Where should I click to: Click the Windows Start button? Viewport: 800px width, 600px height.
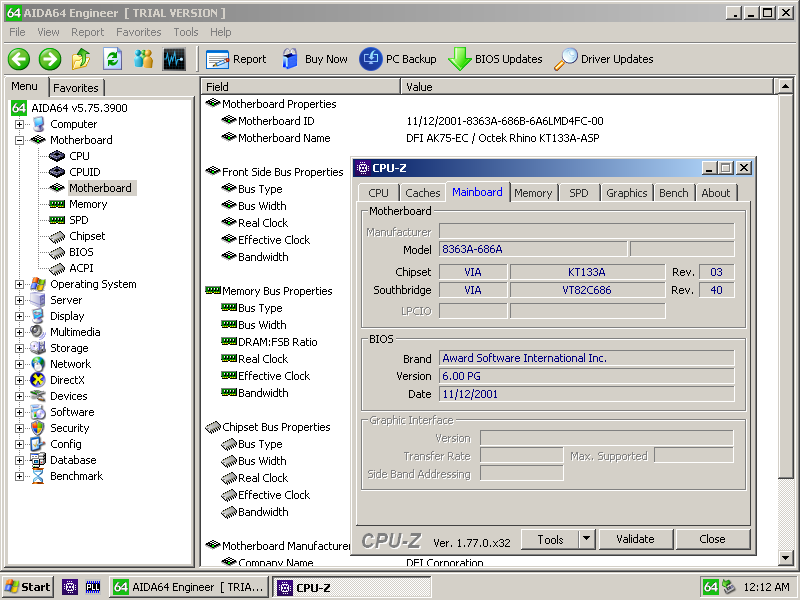click(29, 587)
